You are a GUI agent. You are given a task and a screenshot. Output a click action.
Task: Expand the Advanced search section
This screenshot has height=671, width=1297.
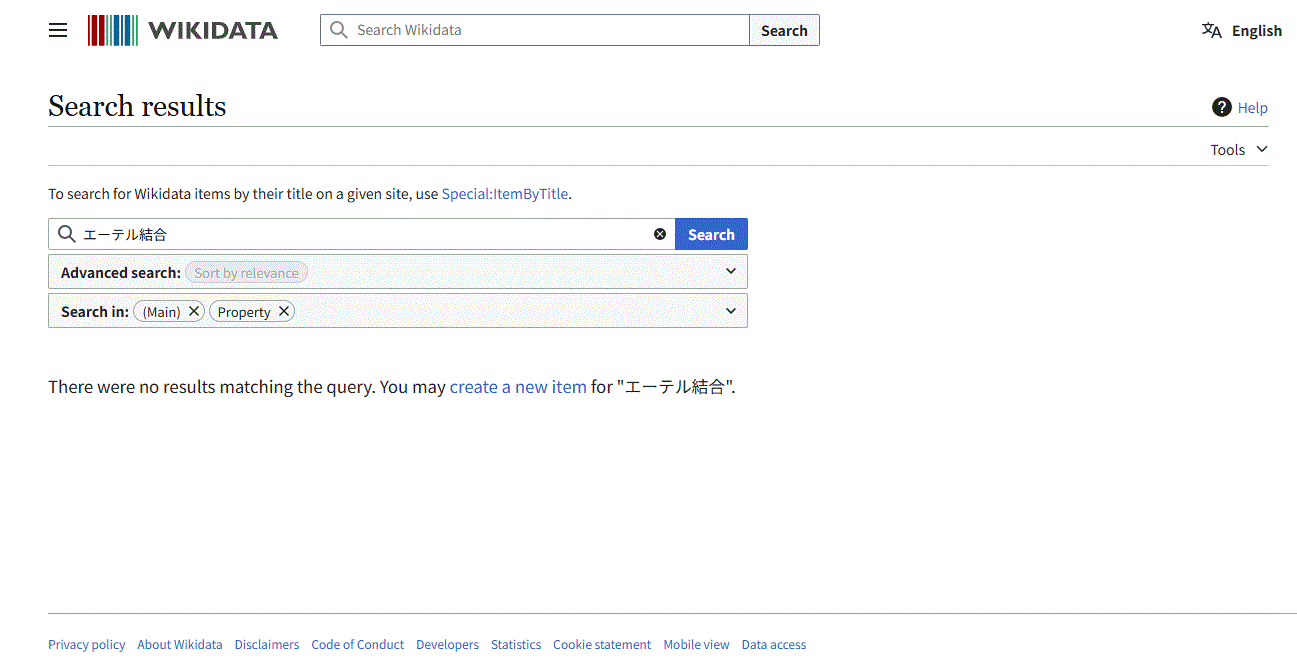coord(731,271)
